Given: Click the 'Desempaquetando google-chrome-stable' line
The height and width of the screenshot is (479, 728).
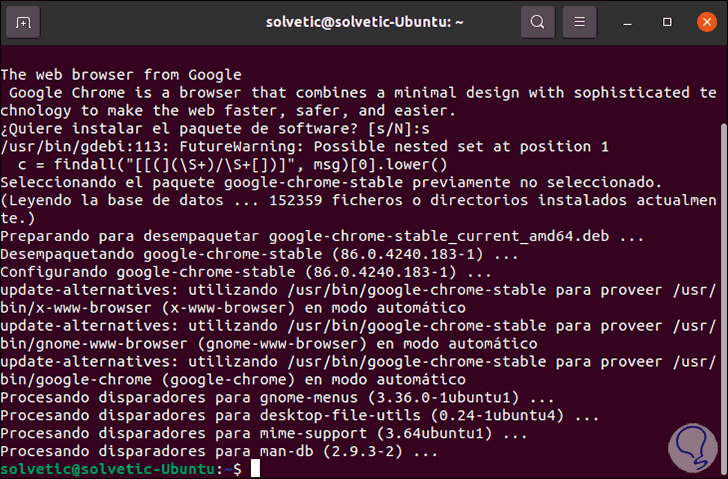Looking at the screenshot, I should (260, 254).
